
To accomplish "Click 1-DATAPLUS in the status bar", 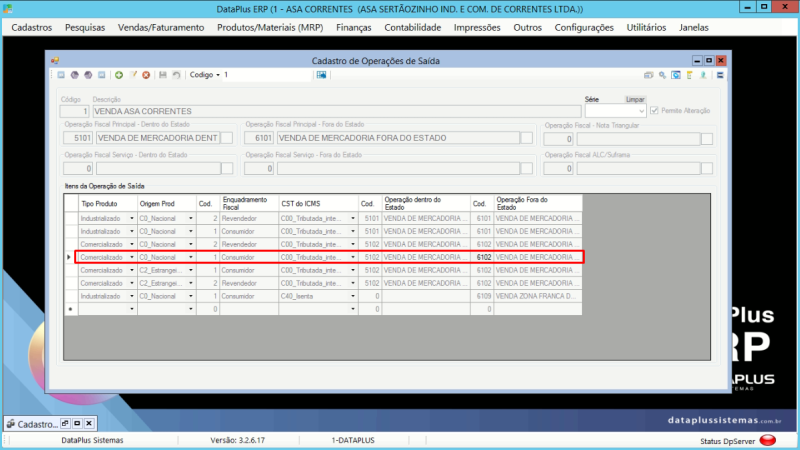I will pyautogui.click(x=353, y=440).
